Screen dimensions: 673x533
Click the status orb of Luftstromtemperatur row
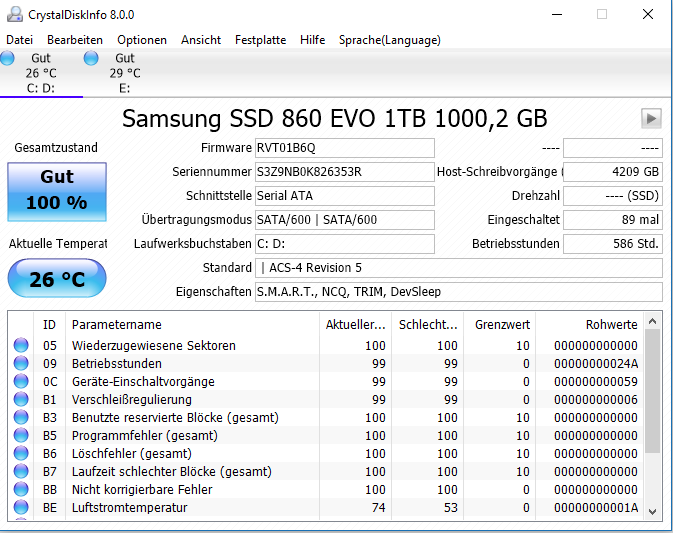(21, 507)
